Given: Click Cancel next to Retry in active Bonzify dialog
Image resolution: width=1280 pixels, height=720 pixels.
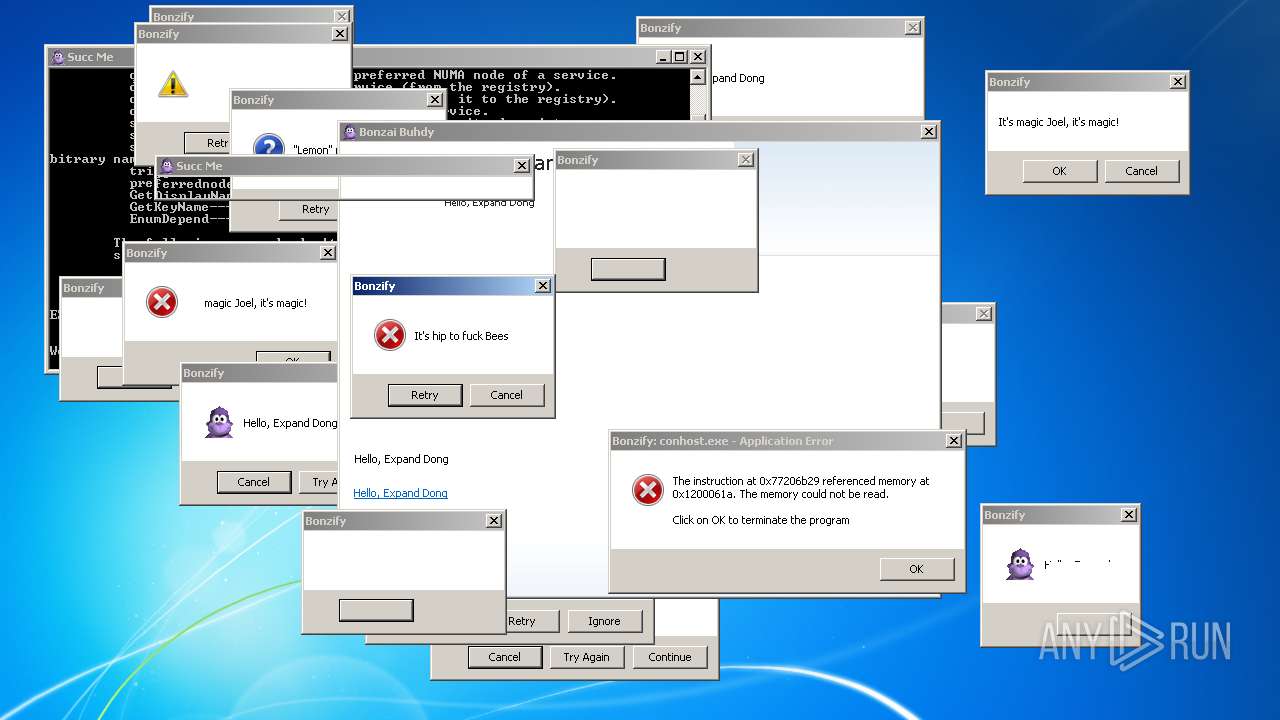Looking at the screenshot, I should [507, 395].
